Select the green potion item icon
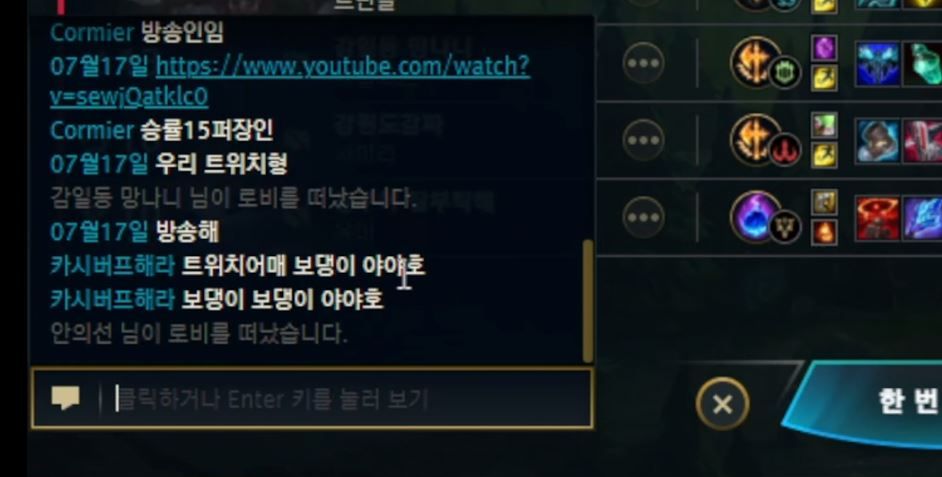 coord(922,64)
